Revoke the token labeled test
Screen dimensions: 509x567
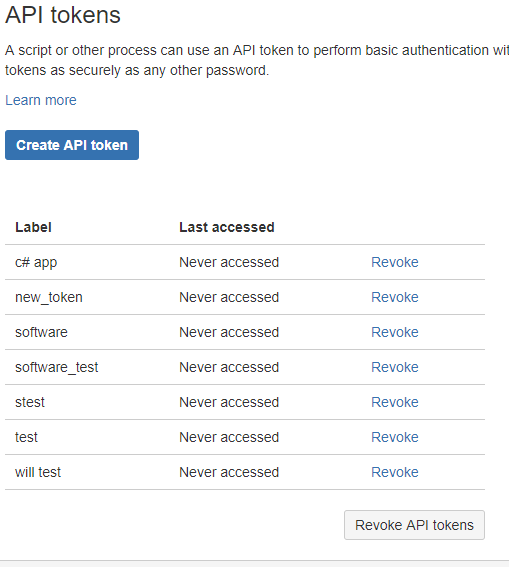(x=395, y=437)
